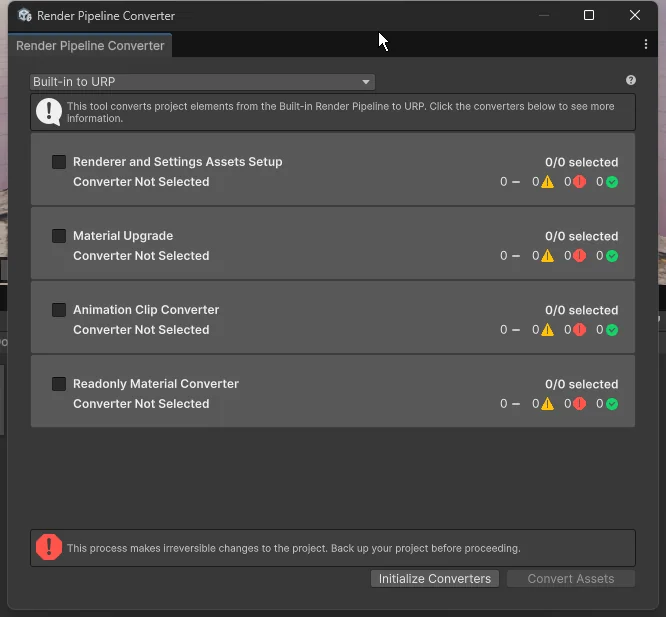Expand the Readonly Material Converter row title

tap(156, 384)
